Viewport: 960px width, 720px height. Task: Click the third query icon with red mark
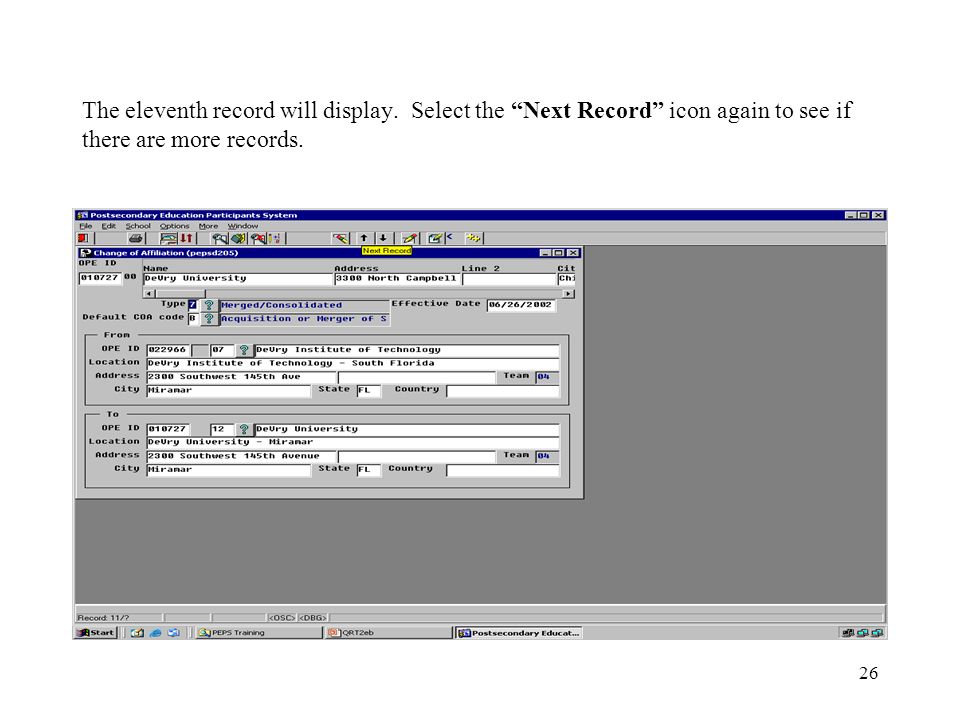(258, 238)
